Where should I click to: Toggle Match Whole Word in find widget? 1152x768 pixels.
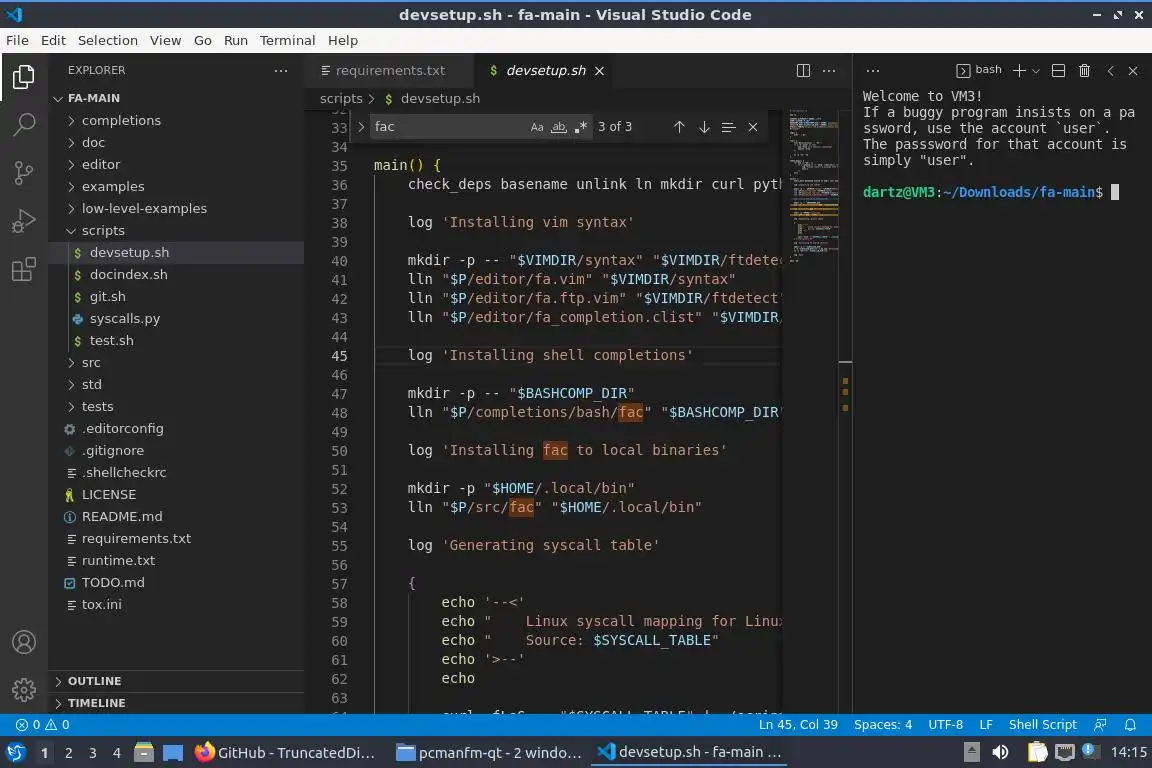[x=559, y=127]
